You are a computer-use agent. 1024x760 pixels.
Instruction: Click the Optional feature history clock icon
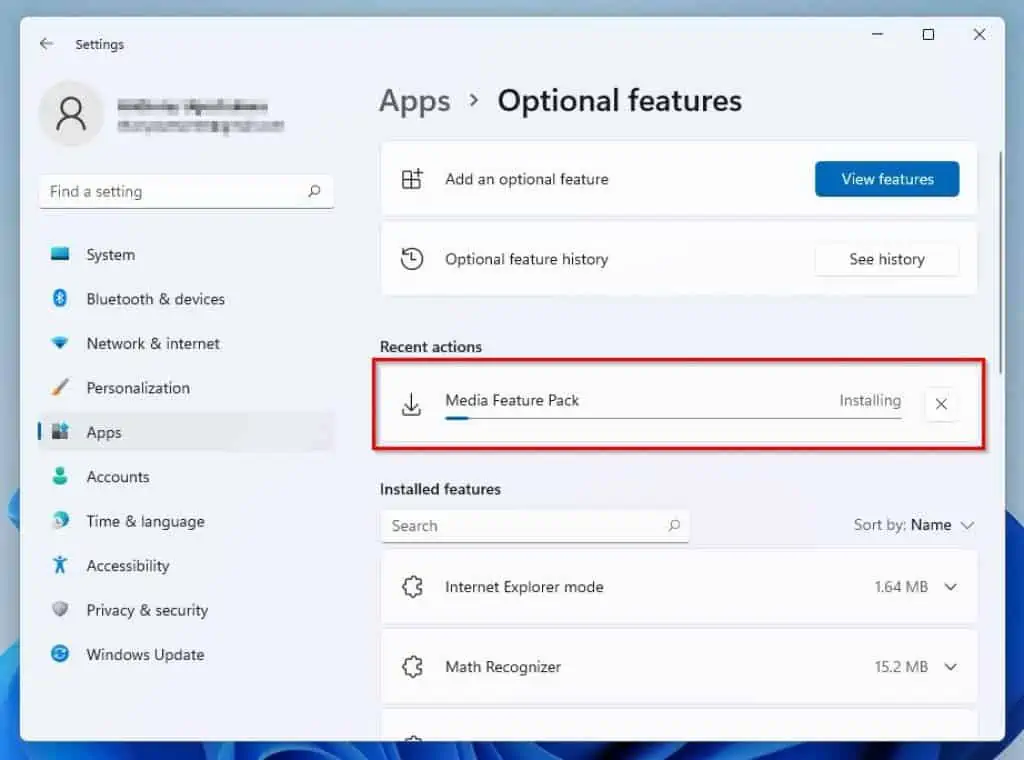click(x=412, y=259)
